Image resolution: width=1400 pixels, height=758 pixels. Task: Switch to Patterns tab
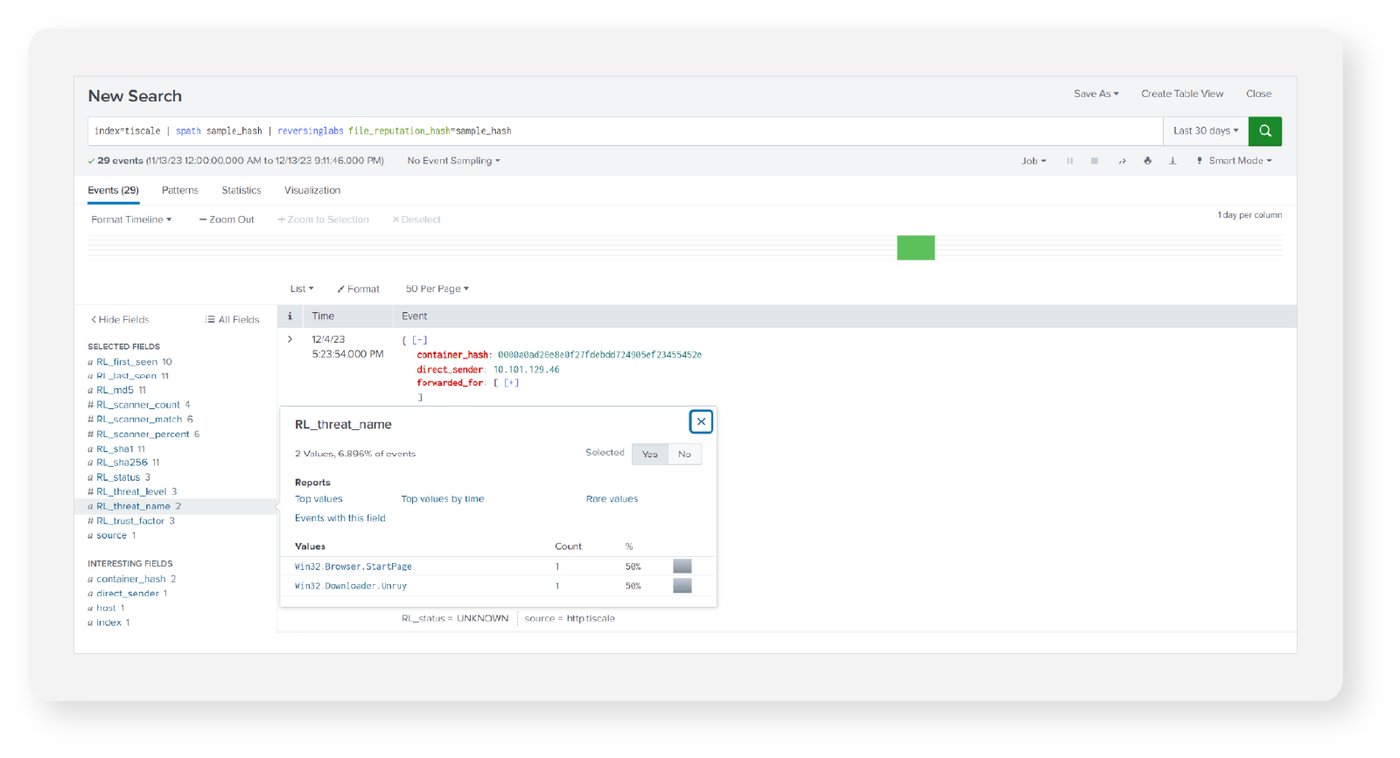click(180, 190)
